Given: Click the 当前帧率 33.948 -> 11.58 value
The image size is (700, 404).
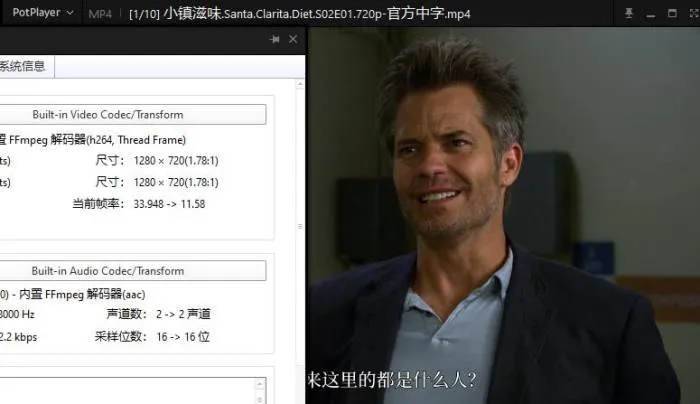Looking at the screenshot, I should [x=169, y=204].
